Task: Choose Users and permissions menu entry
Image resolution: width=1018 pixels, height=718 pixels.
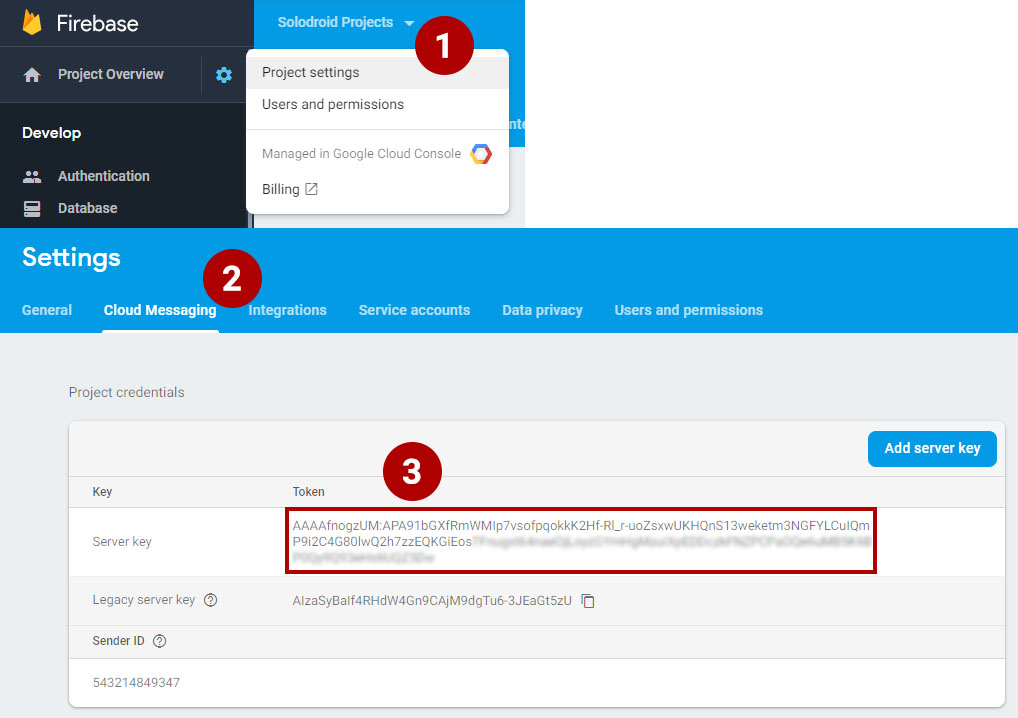Action: [332, 104]
